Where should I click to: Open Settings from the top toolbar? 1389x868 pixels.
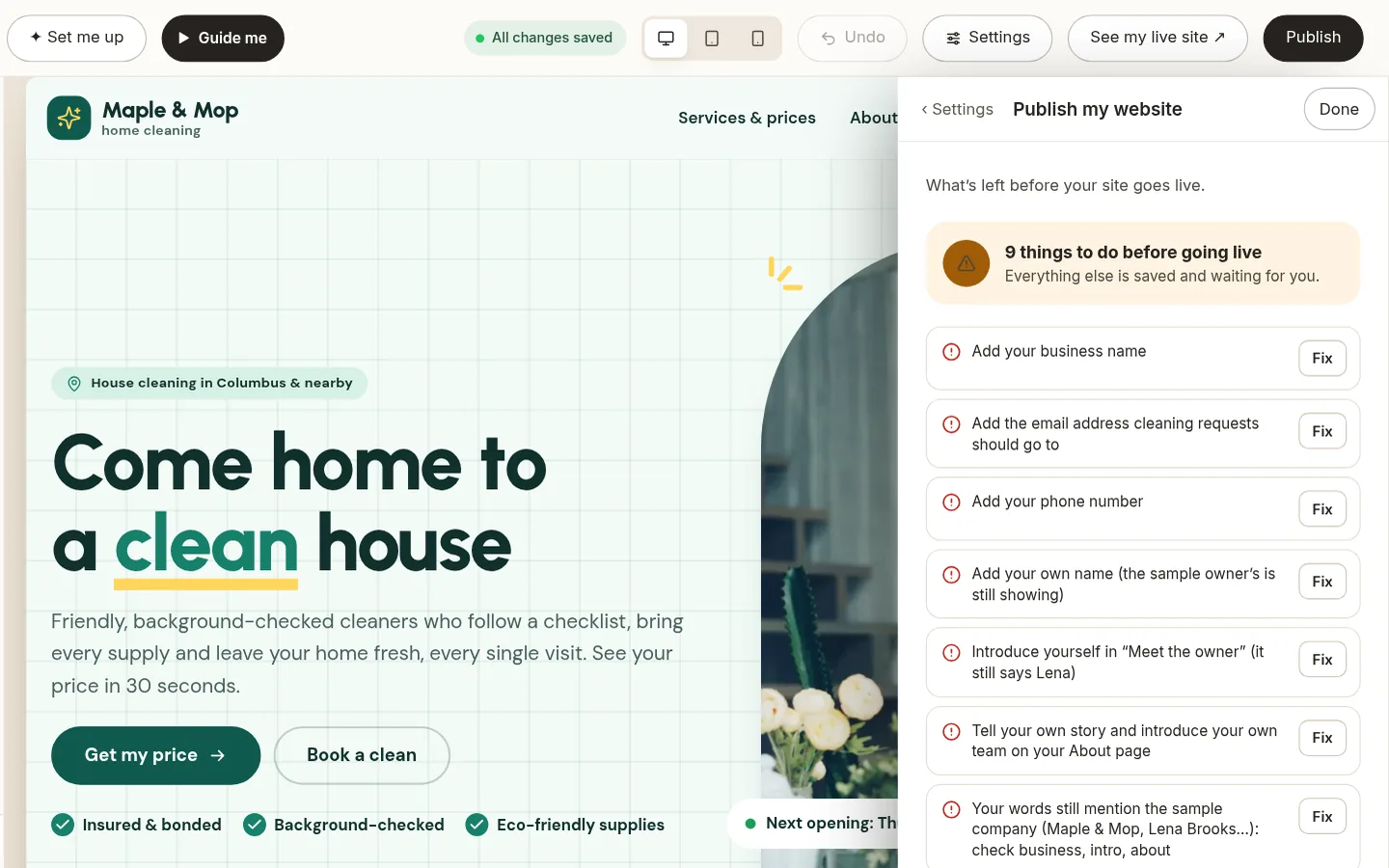987,38
